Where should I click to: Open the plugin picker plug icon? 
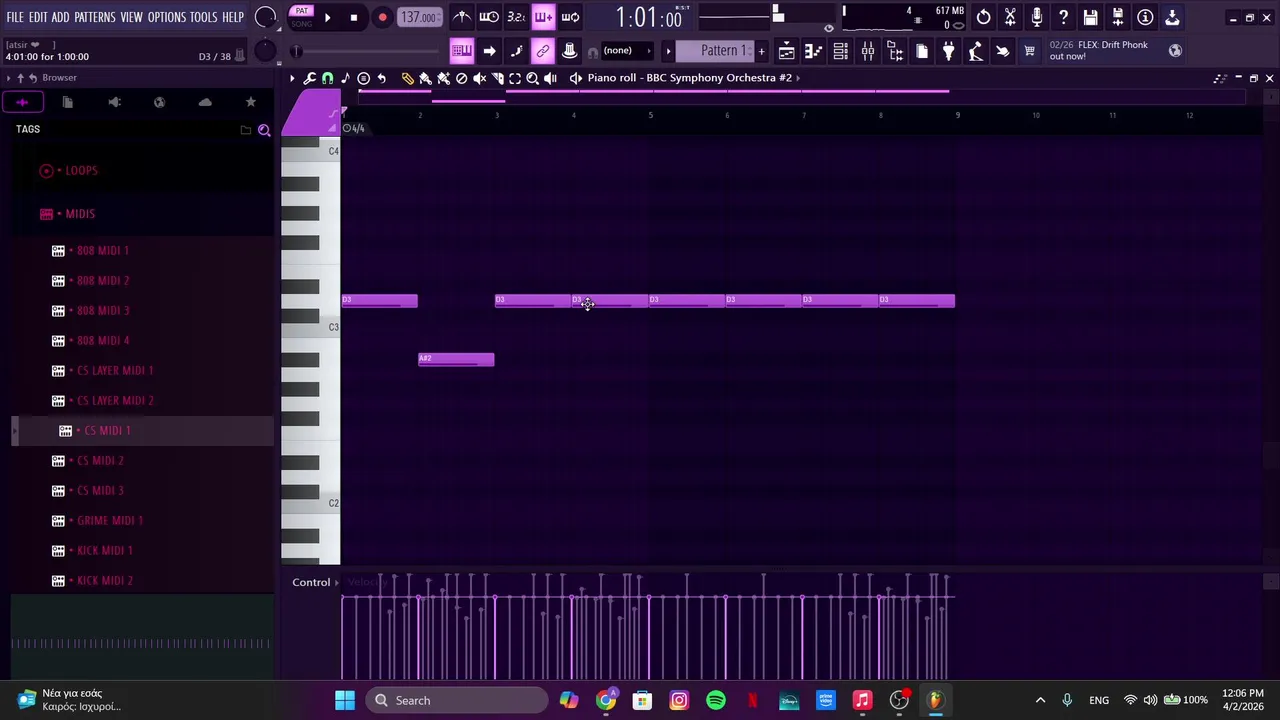948,51
